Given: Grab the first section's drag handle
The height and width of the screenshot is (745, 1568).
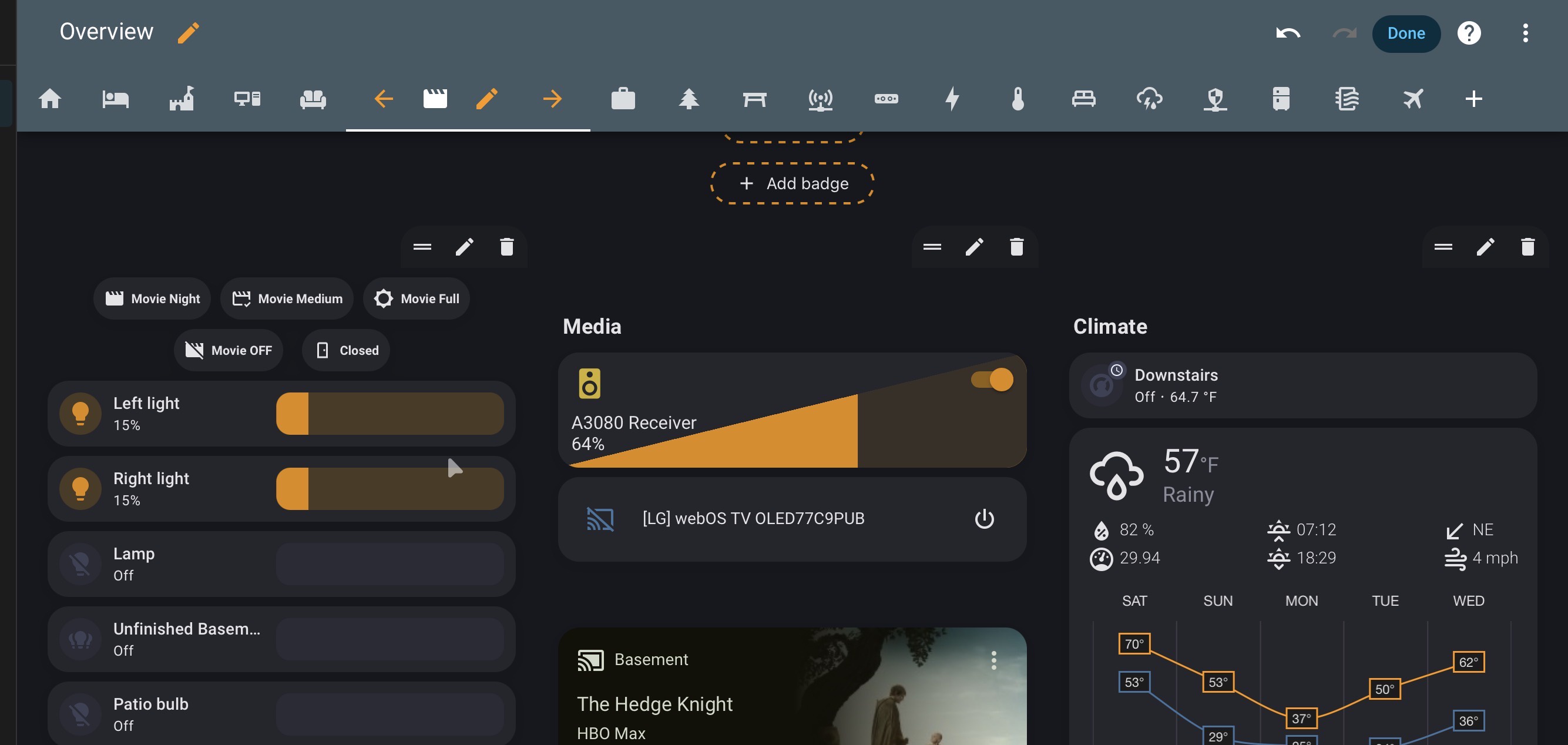Looking at the screenshot, I should click(422, 247).
